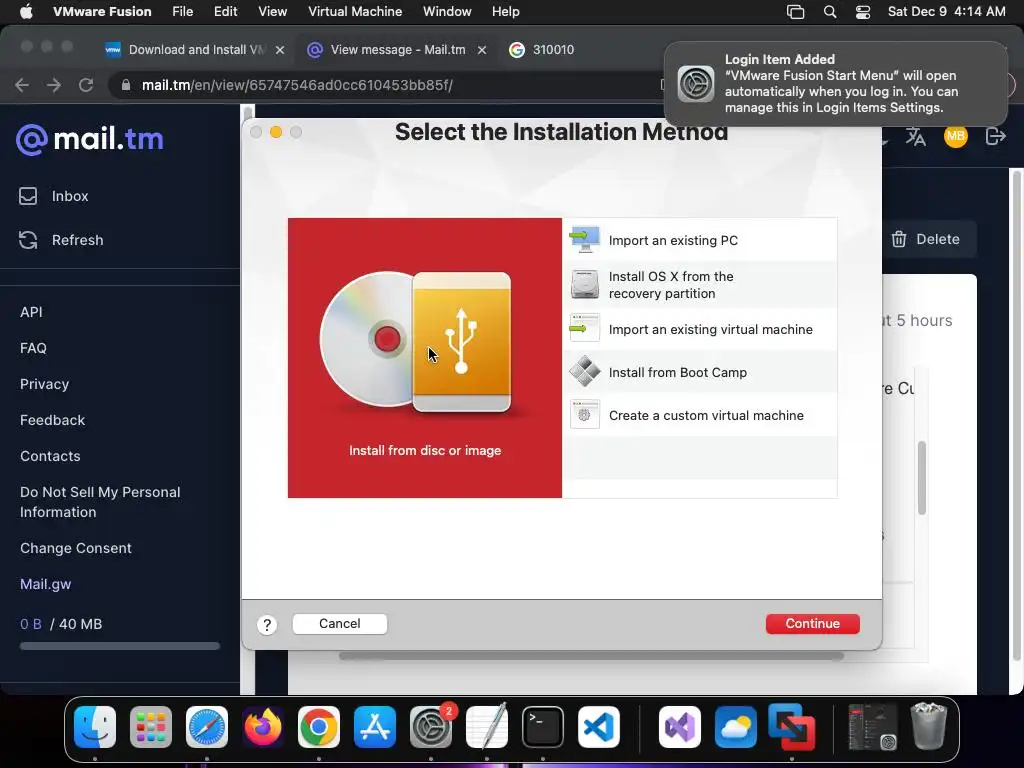Open VMware Fusion from the Dock

[x=792, y=727]
